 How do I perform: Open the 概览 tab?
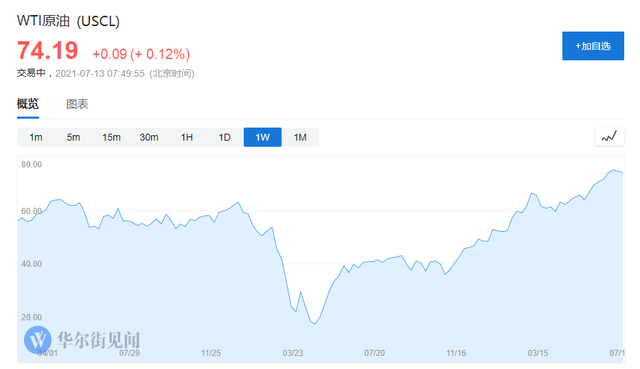point(28,104)
